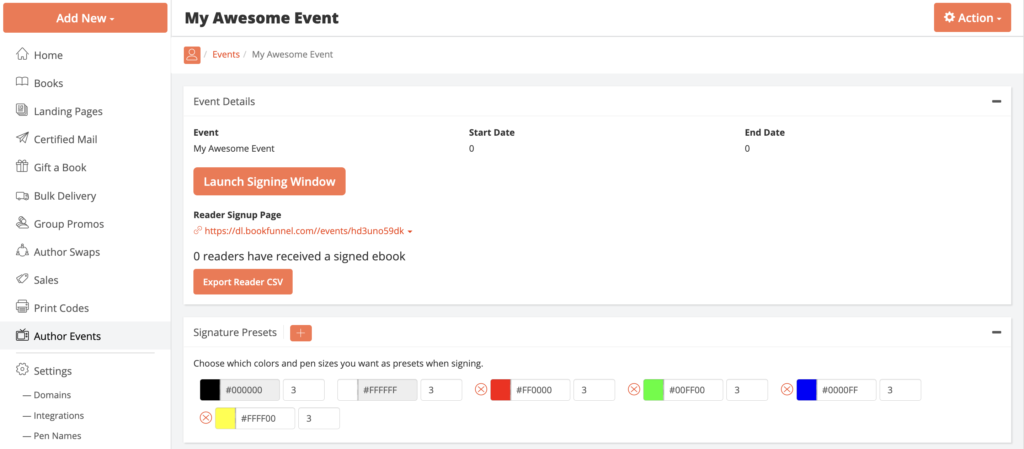Viewport: 1024px width, 449px height.
Task: Remove the green #00FF00 preset
Action: point(634,390)
